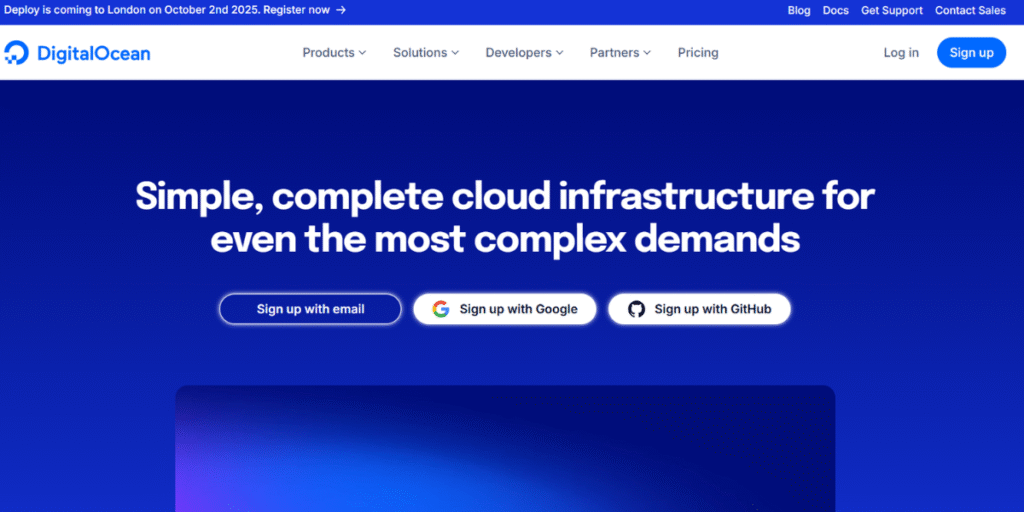Click Contact Sales in top bar
The image size is (1024, 512).
[x=970, y=10]
